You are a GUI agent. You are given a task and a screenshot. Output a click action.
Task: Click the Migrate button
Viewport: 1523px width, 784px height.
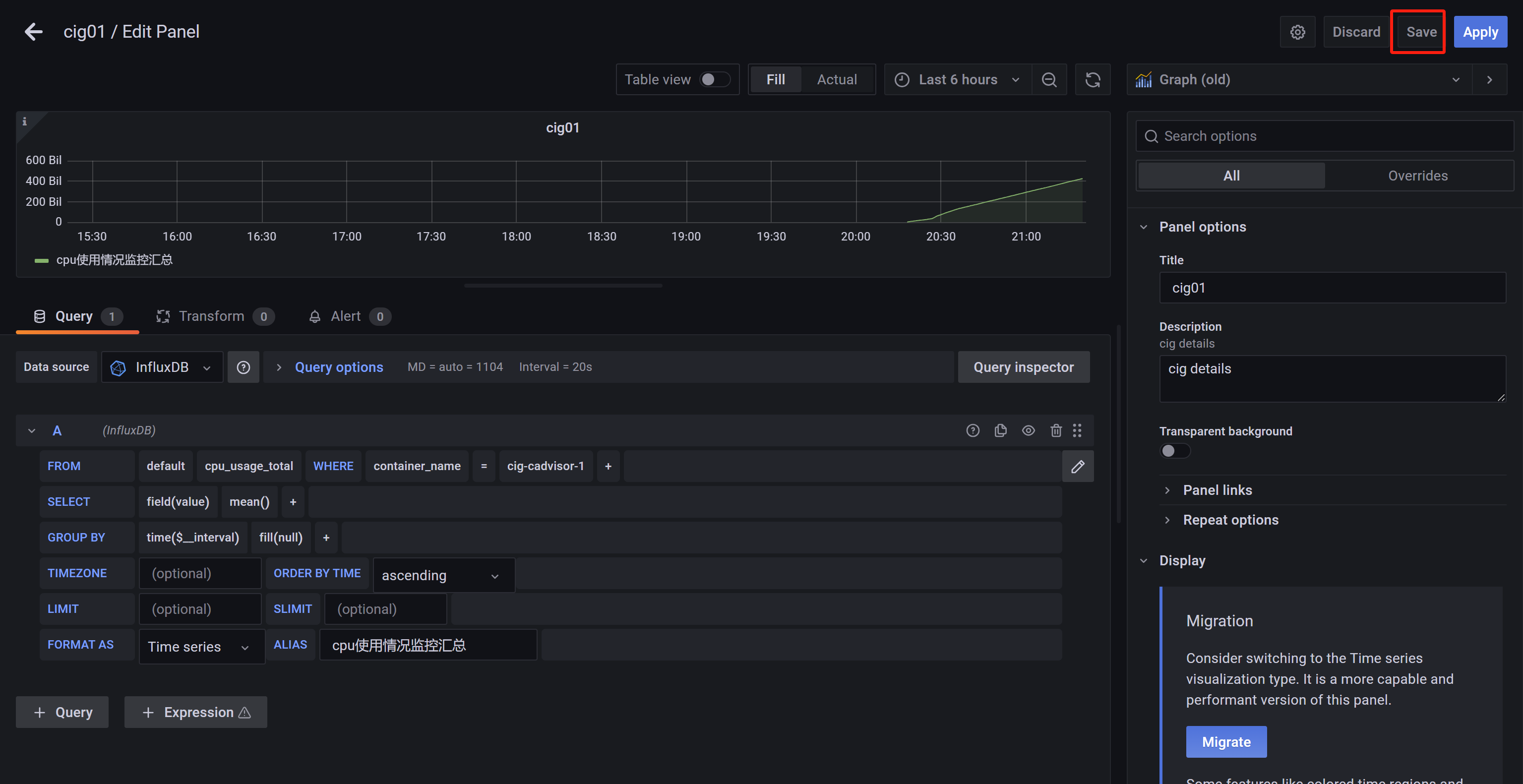coord(1226,742)
